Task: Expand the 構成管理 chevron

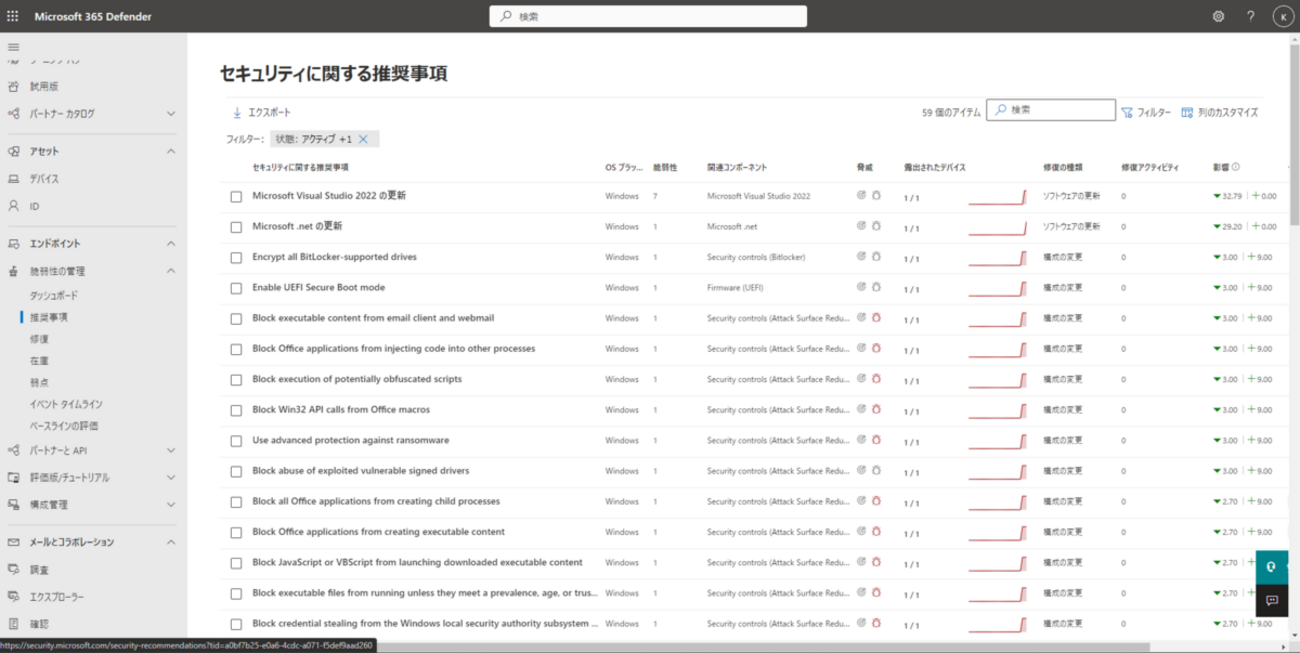Action: click(171, 505)
